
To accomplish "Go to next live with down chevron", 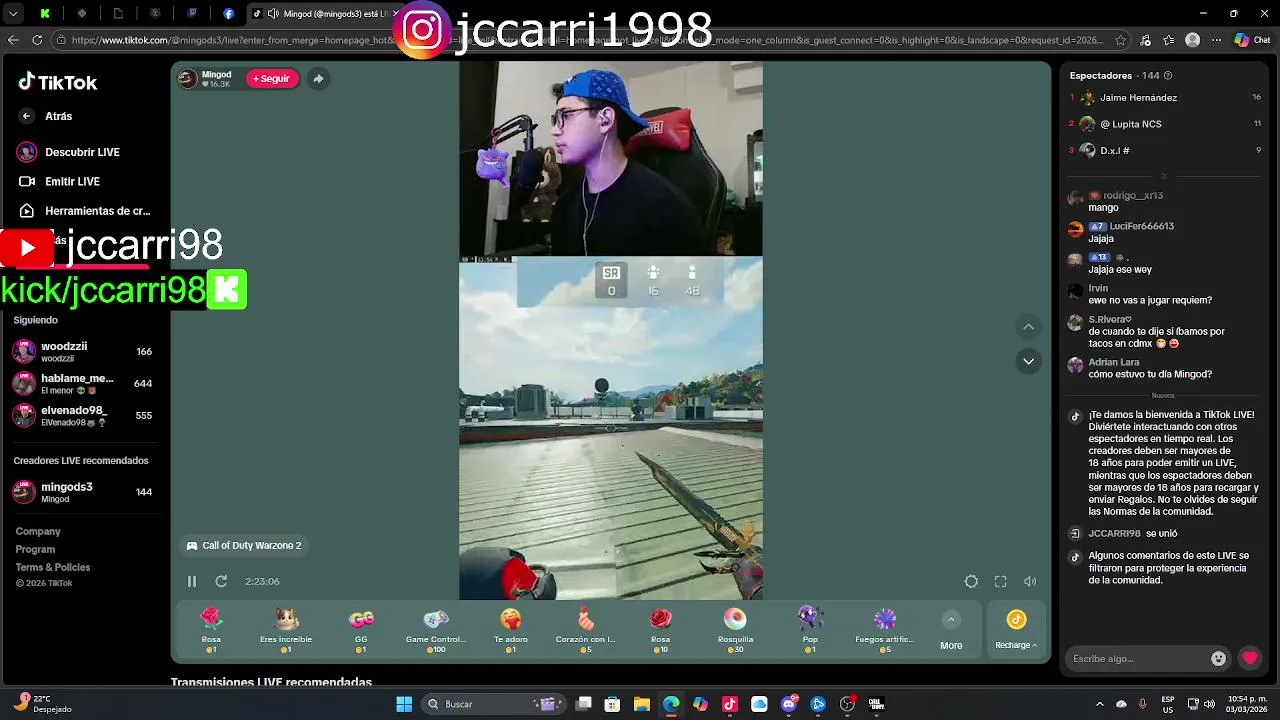I will (x=1028, y=361).
